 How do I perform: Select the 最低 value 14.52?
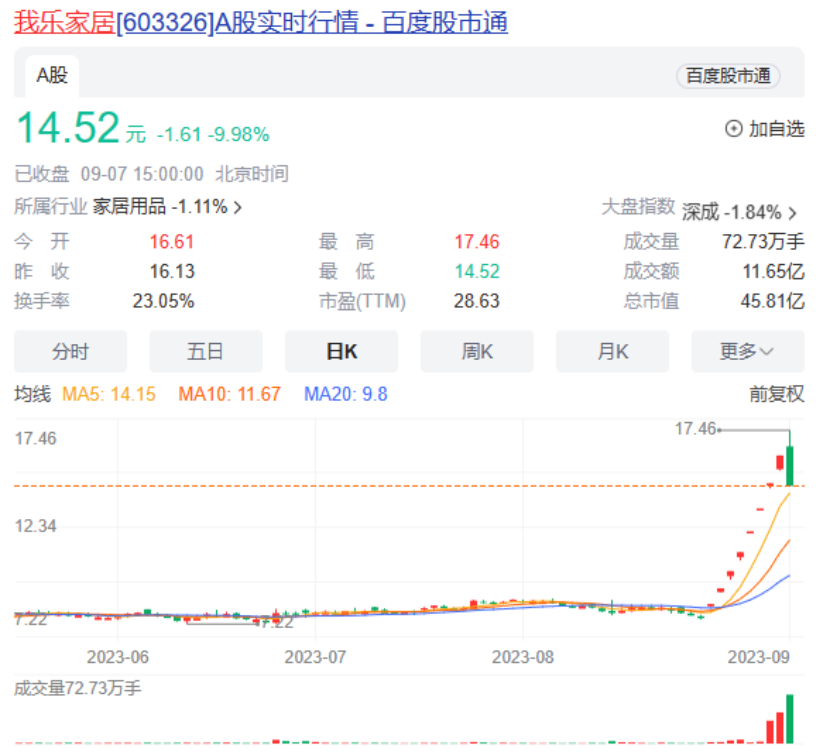click(477, 271)
